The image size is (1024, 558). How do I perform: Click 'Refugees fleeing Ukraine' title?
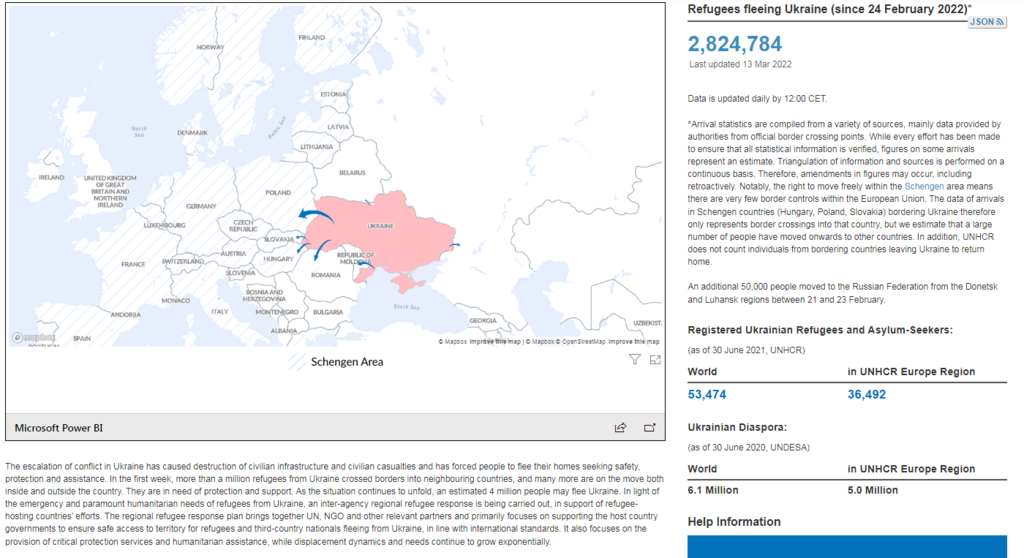[x=828, y=10]
